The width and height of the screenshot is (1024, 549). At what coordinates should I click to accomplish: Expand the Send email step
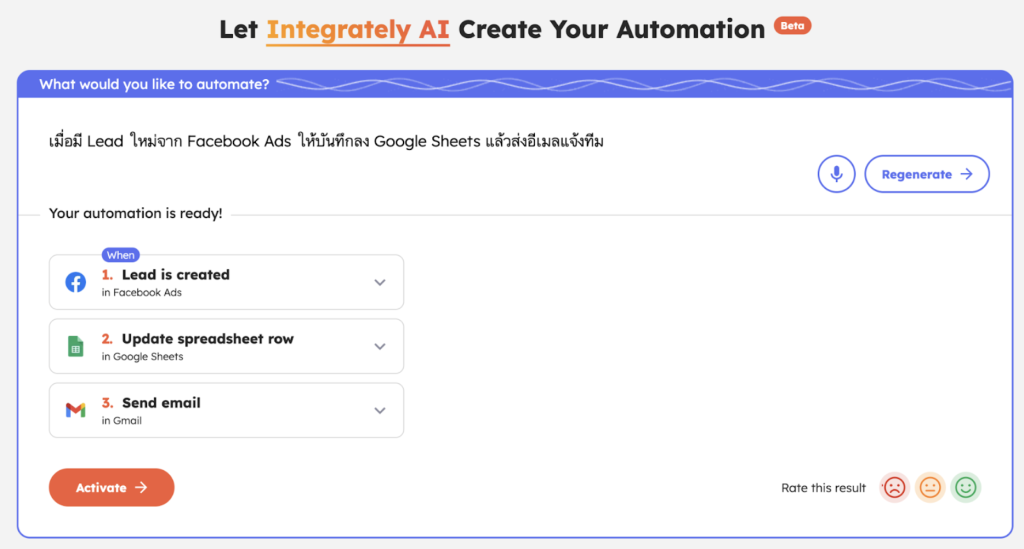click(x=380, y=411)
